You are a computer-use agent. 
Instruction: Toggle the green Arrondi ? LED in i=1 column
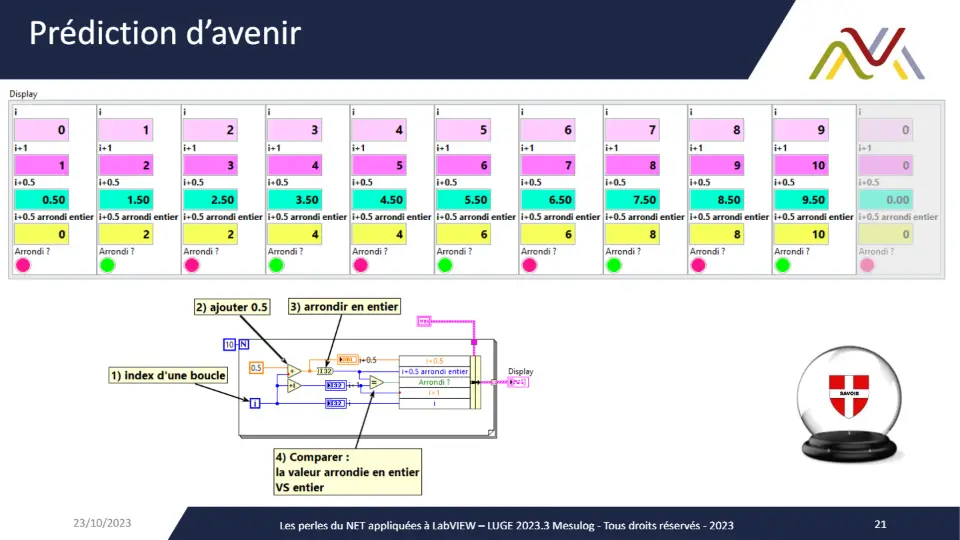pyautogui.click(x=107, y=265)
